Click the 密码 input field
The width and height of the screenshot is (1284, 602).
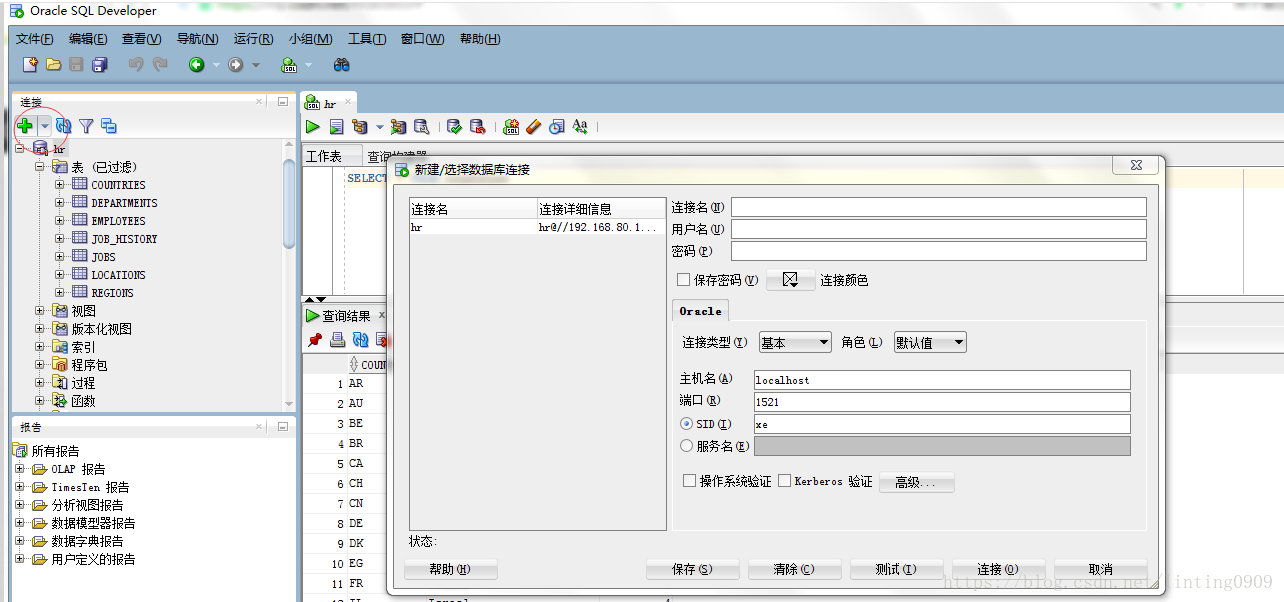tap(938, 251)
